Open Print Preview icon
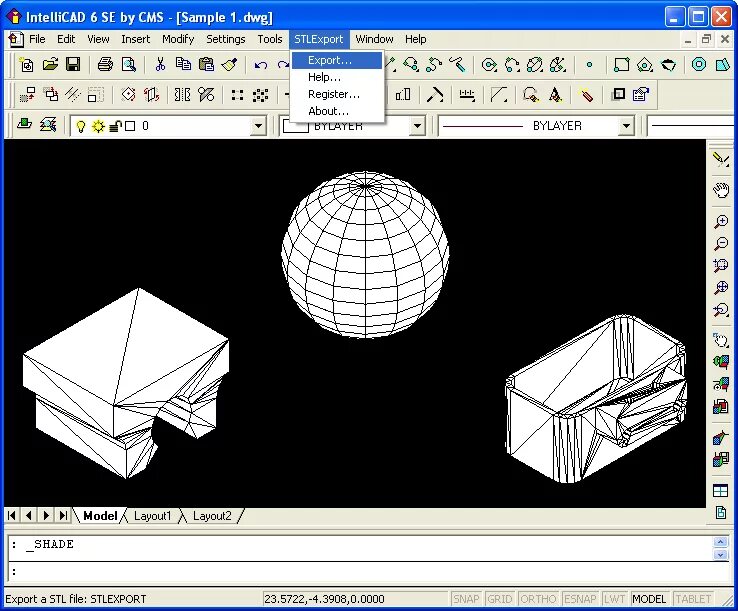Image resolution: width=738 pixels, height=611 pixels. 128,64
